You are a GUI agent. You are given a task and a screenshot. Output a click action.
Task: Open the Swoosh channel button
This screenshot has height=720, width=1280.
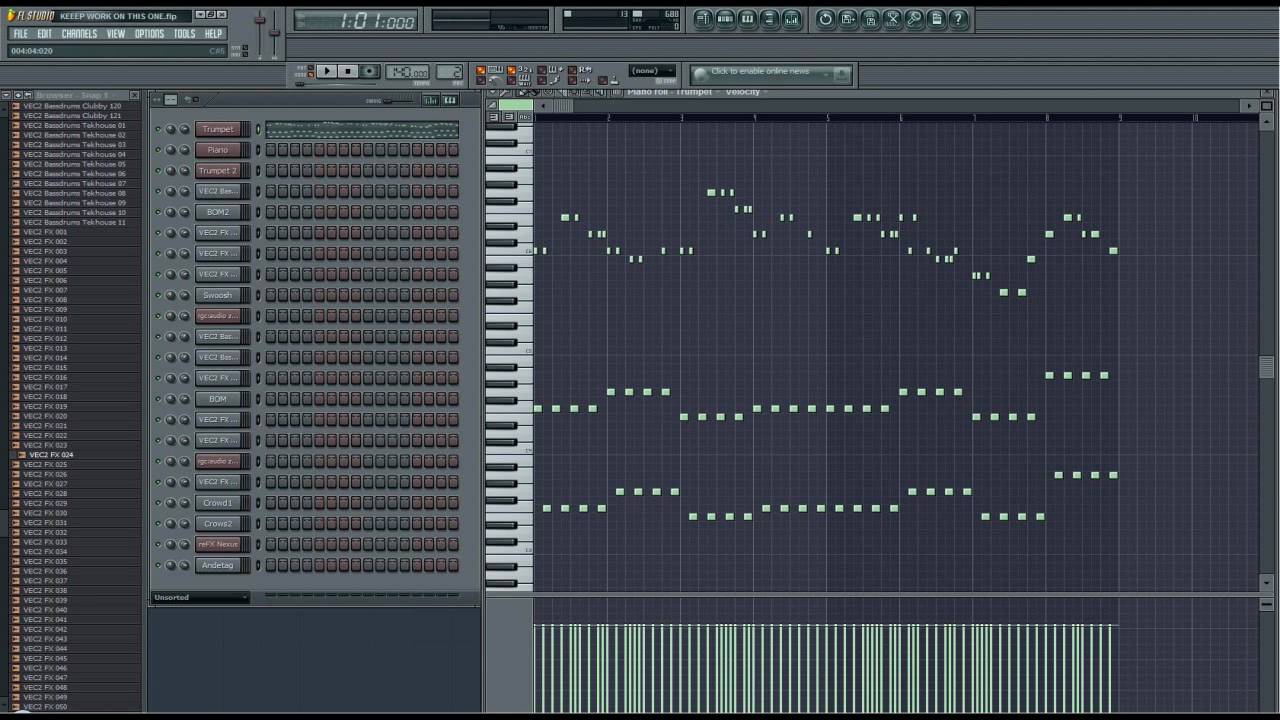[x=217, y=295]
